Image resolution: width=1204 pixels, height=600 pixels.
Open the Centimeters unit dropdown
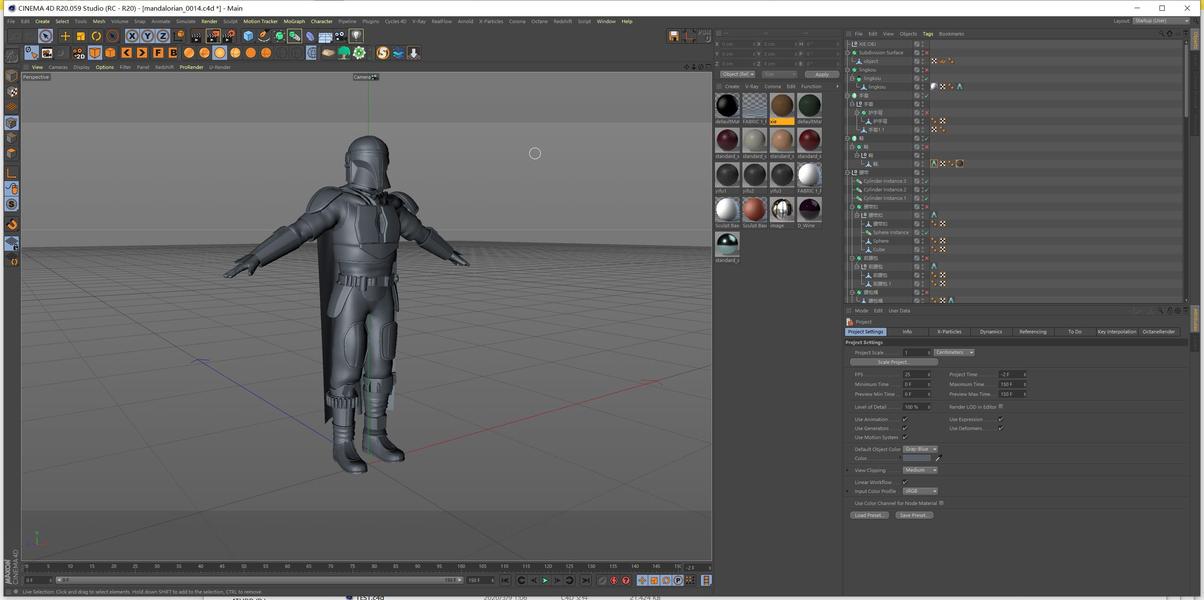[x=954, y=352]
